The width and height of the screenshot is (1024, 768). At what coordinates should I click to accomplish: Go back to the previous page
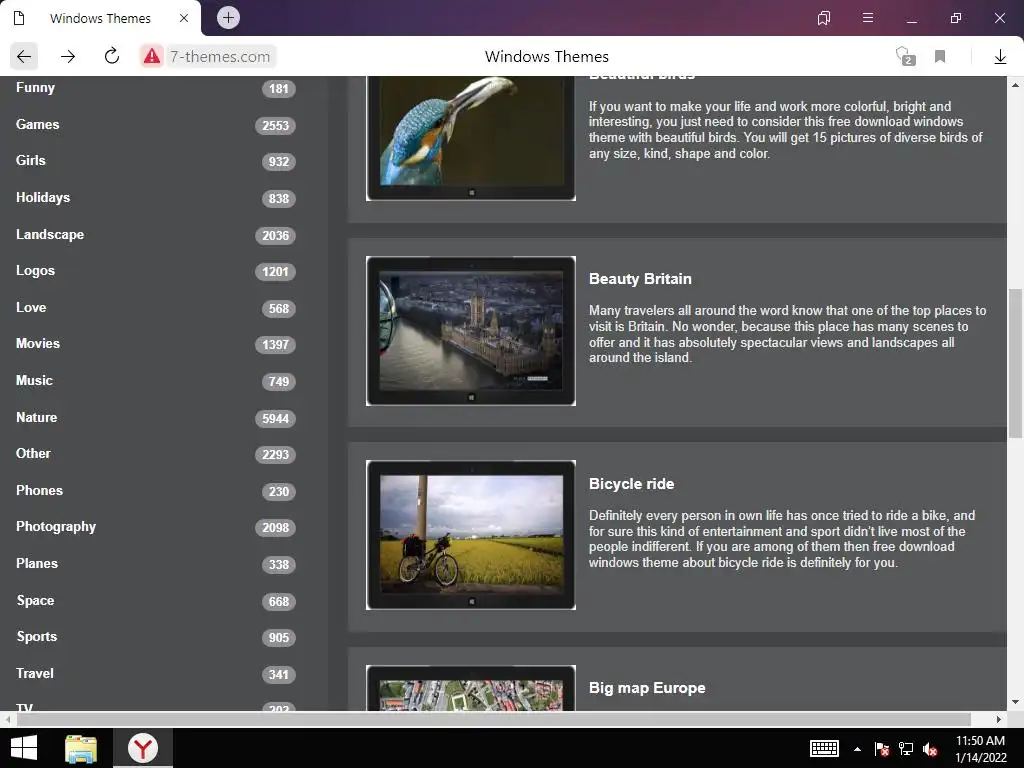point(24,57)
